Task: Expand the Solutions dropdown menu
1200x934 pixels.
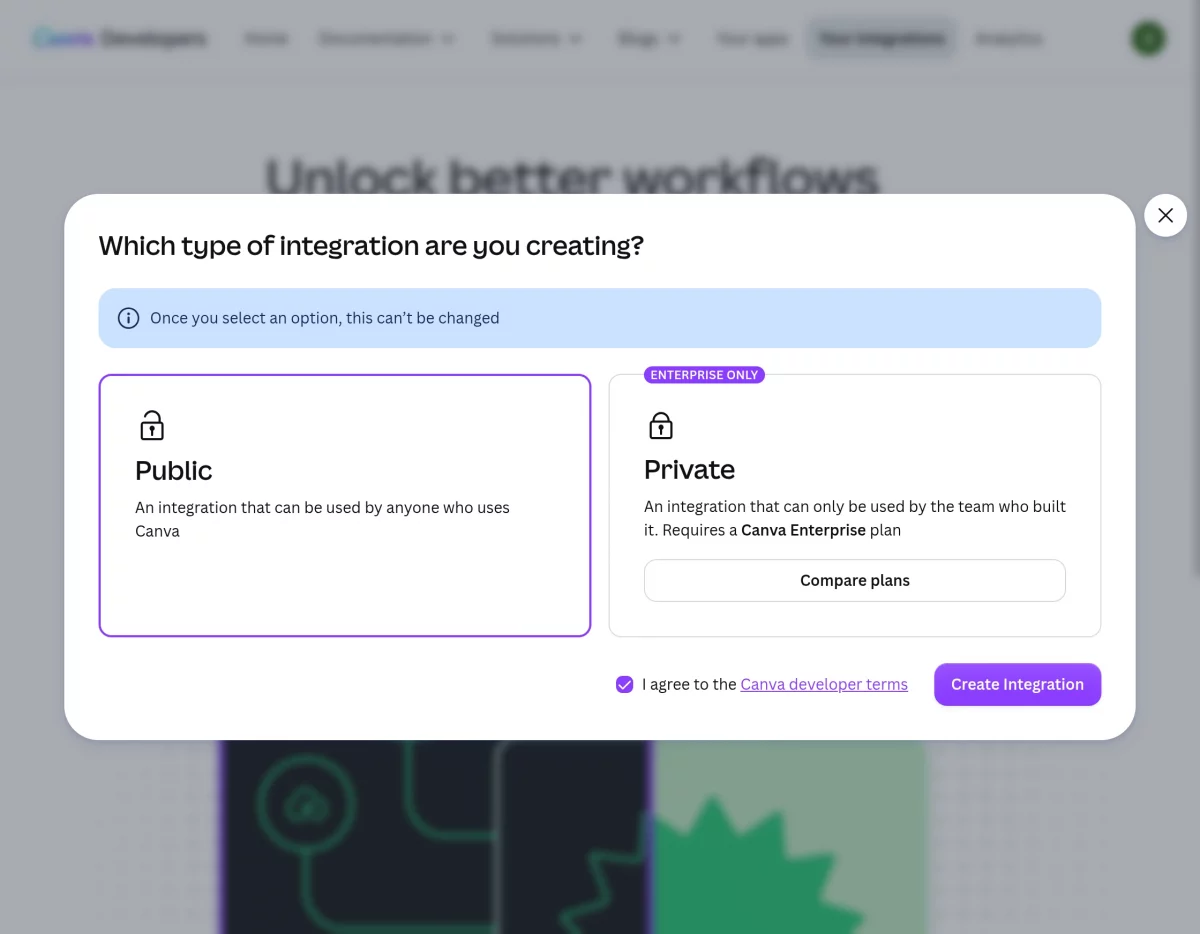Action: pos(537,39)
